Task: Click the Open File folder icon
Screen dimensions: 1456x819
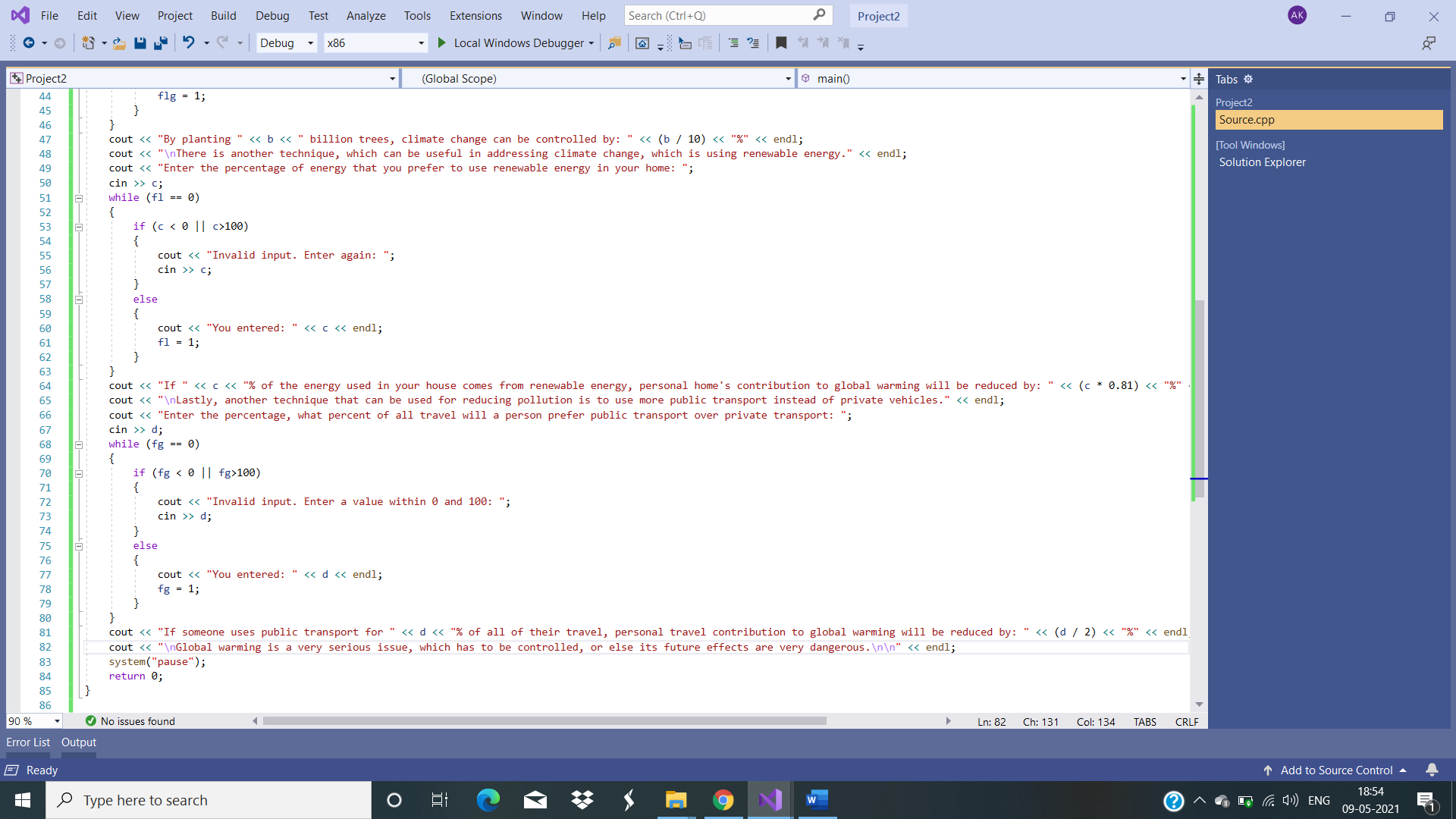Action: 119,43
